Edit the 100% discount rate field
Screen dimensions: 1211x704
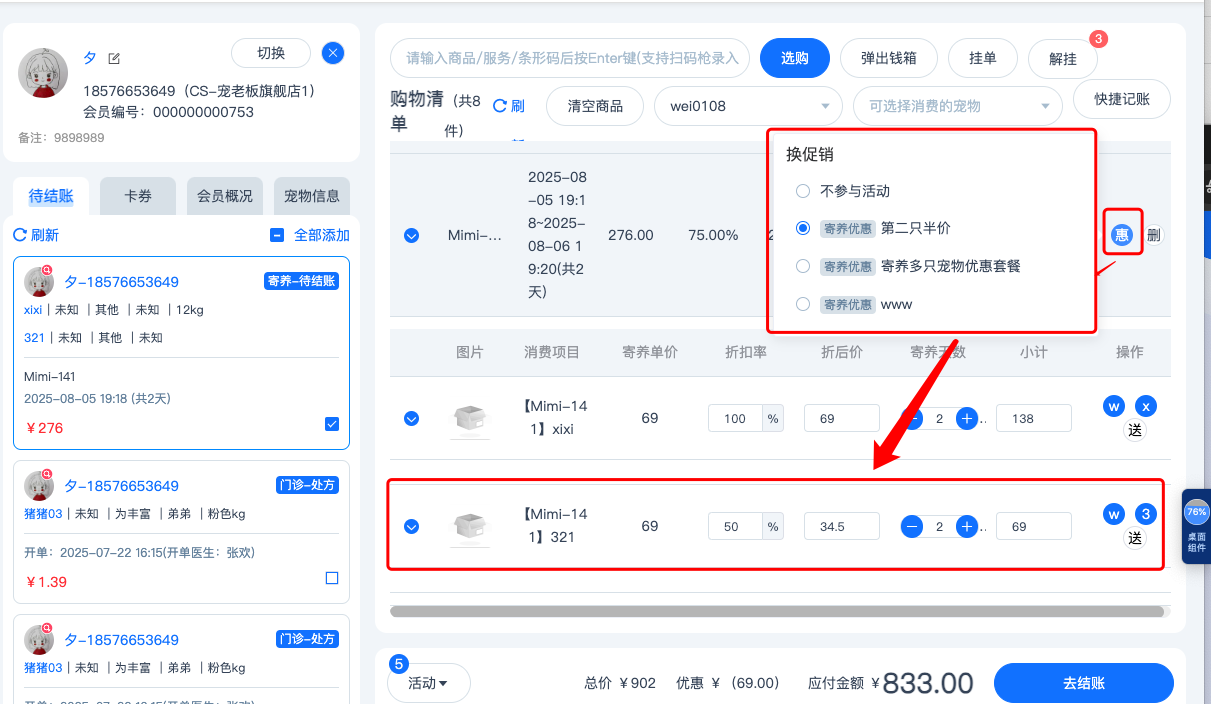(x=736, y=418)
